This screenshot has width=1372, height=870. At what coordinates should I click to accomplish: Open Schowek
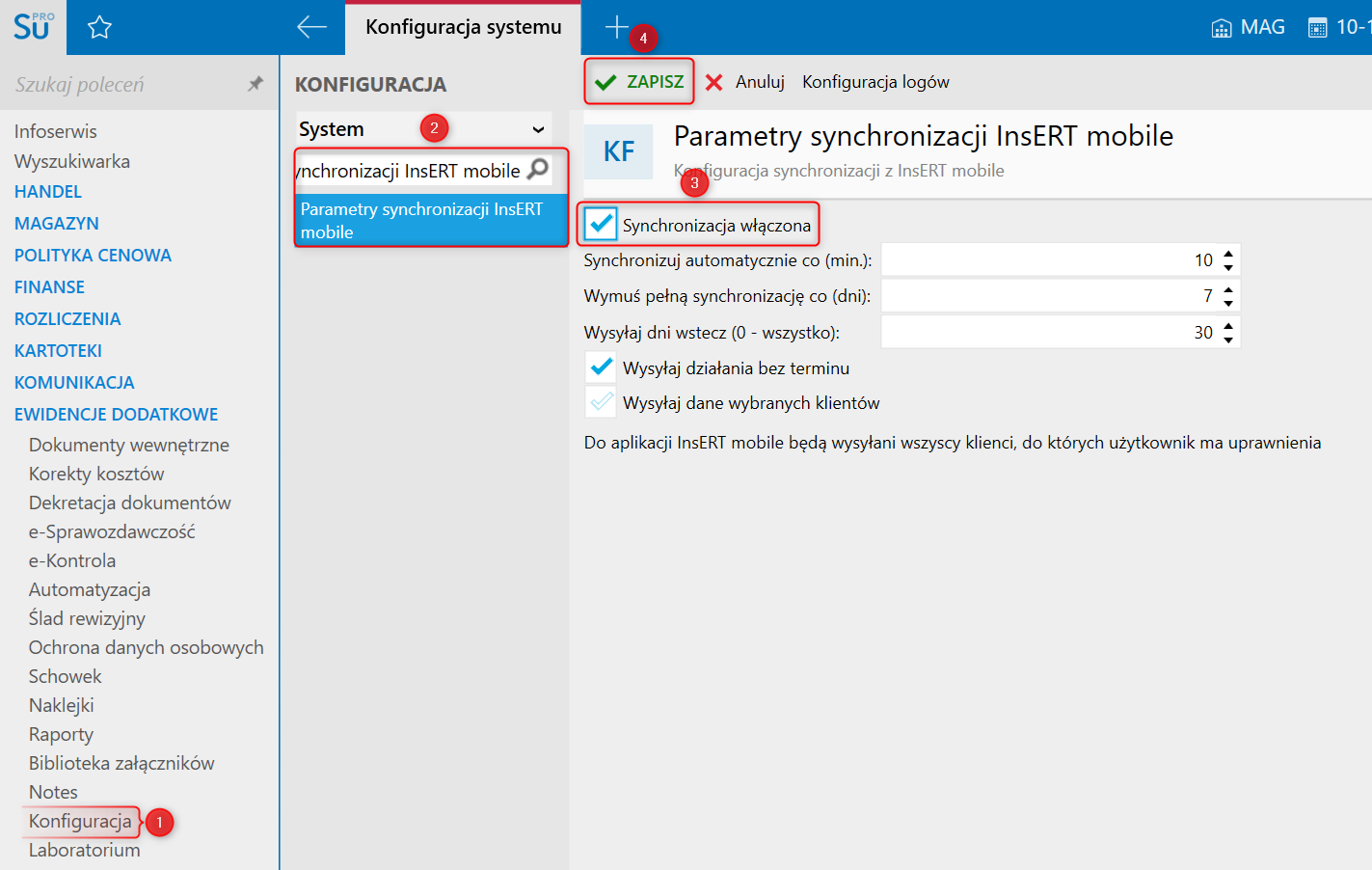click(x=65, y=676)
